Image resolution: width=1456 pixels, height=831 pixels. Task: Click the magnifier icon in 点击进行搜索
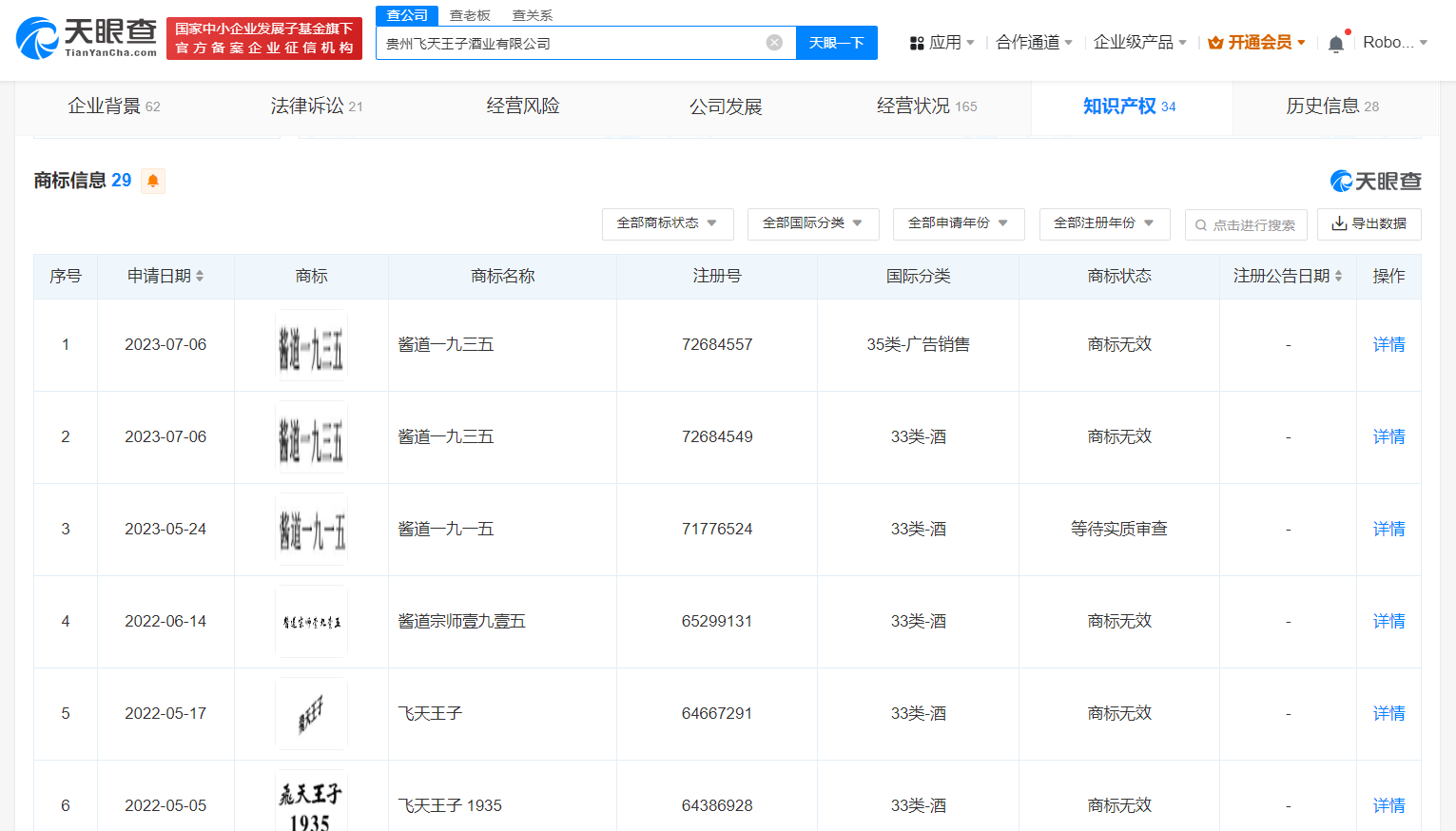tap(1200, 224)
